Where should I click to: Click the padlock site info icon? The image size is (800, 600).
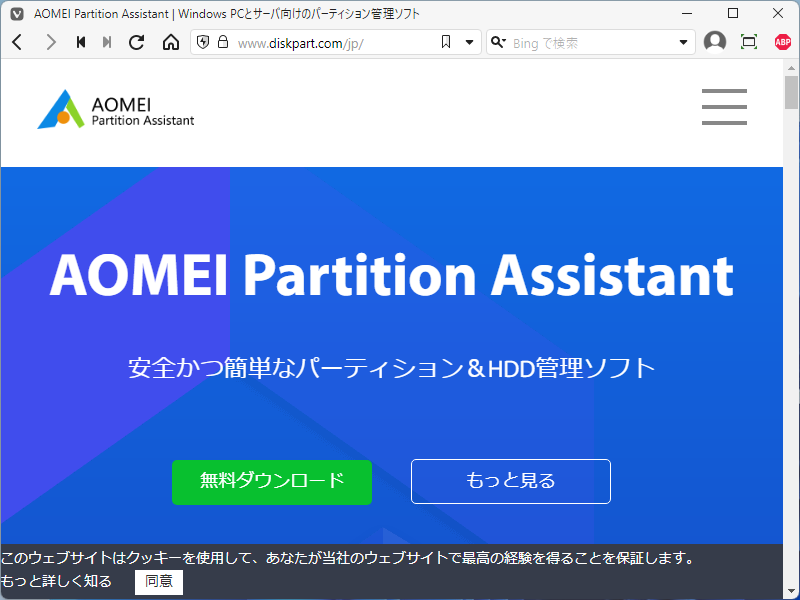pyautogui.click(x=223, y=42)
